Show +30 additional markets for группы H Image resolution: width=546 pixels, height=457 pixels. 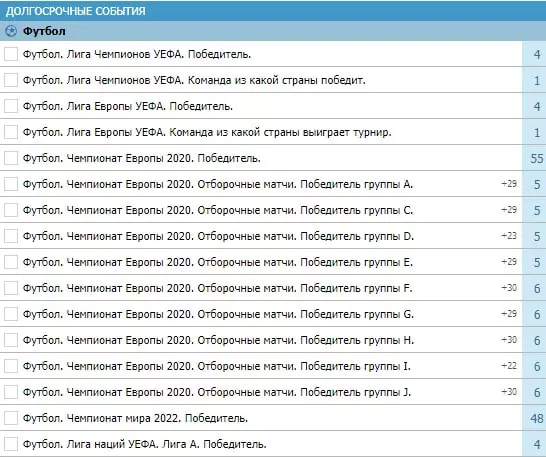click(x=509, y=340)
